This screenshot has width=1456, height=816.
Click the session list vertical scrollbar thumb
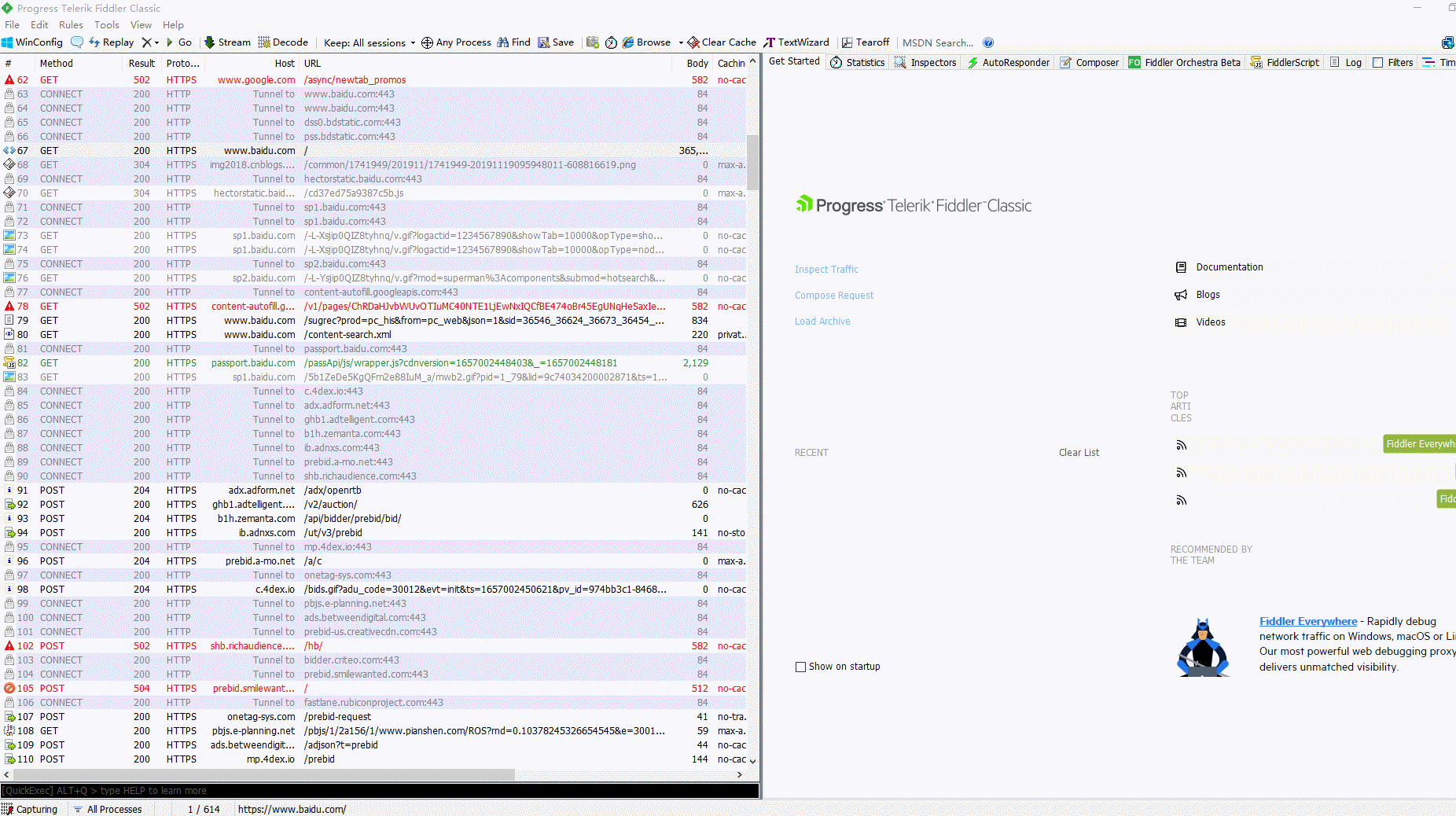[752, 162]
